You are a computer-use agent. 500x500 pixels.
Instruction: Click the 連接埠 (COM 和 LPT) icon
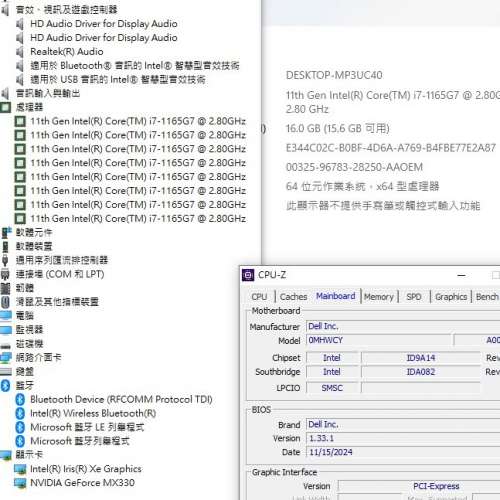click(5, 274)
